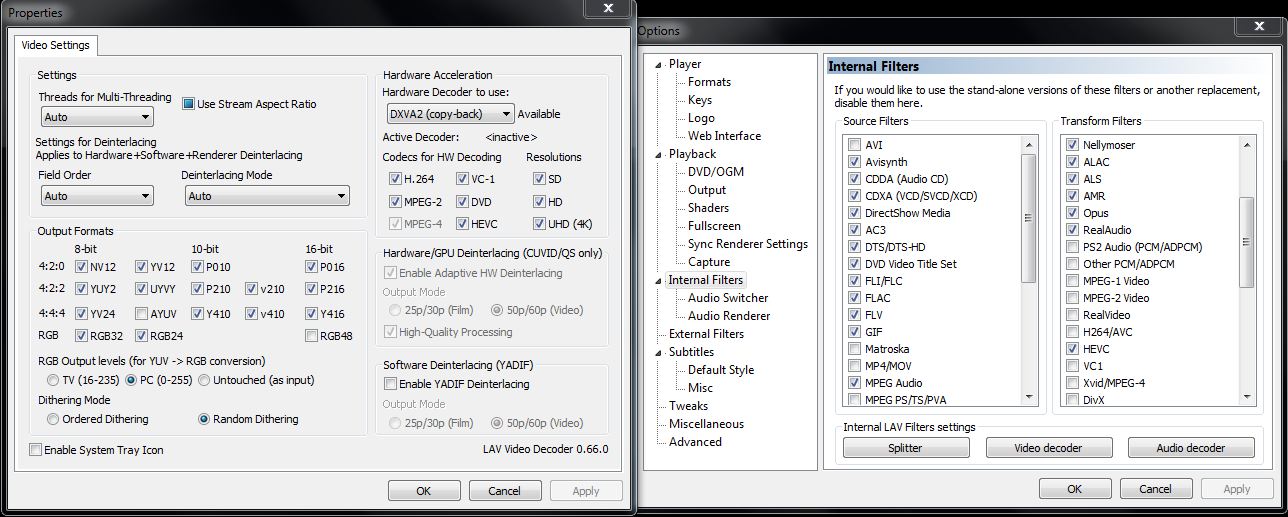This screenshot has width=1288, height=517.
Task: Switch to the Video Settings tab
Action: click(55, 45)
